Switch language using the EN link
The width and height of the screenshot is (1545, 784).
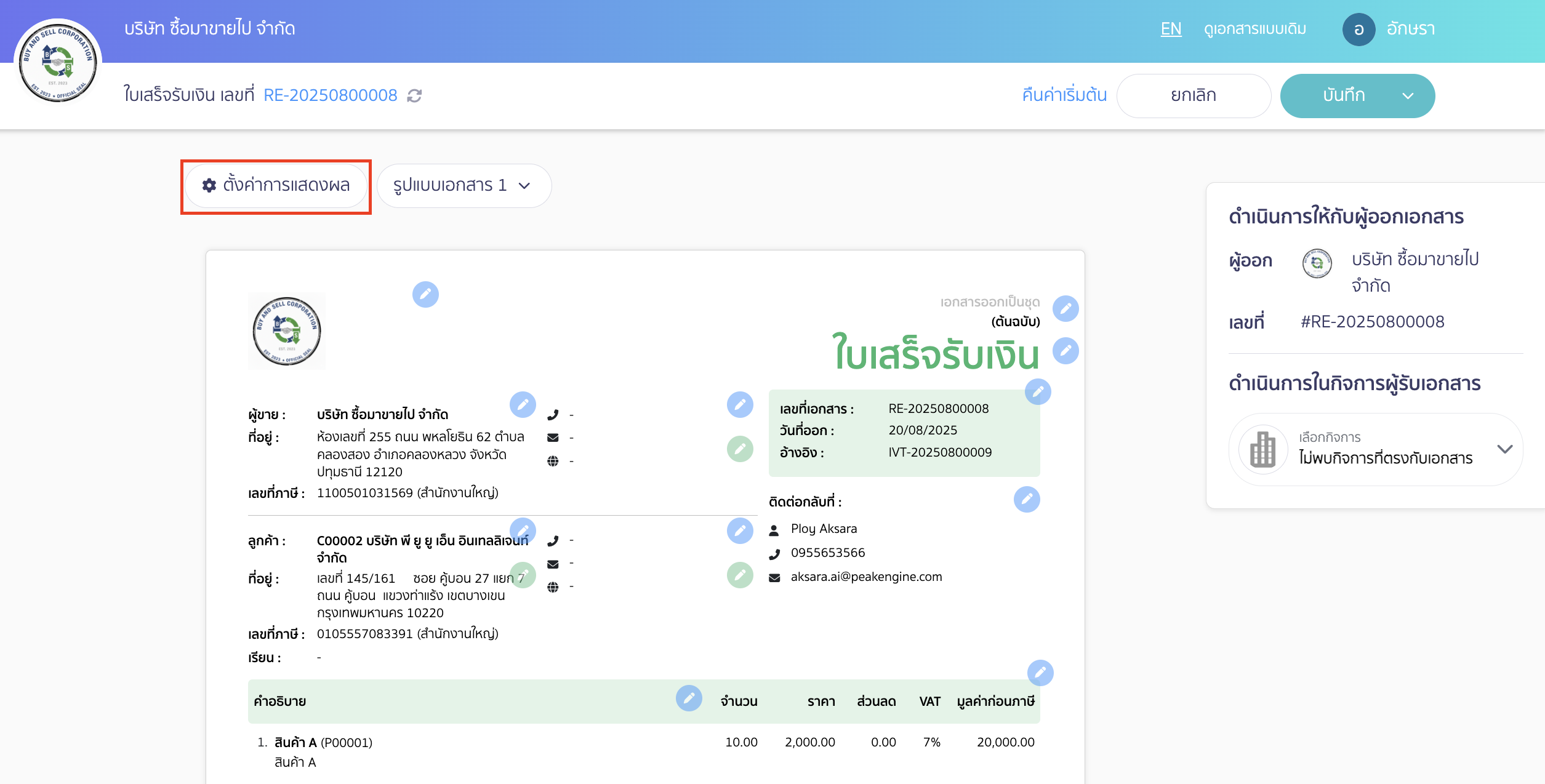(x=1171, y=28)
